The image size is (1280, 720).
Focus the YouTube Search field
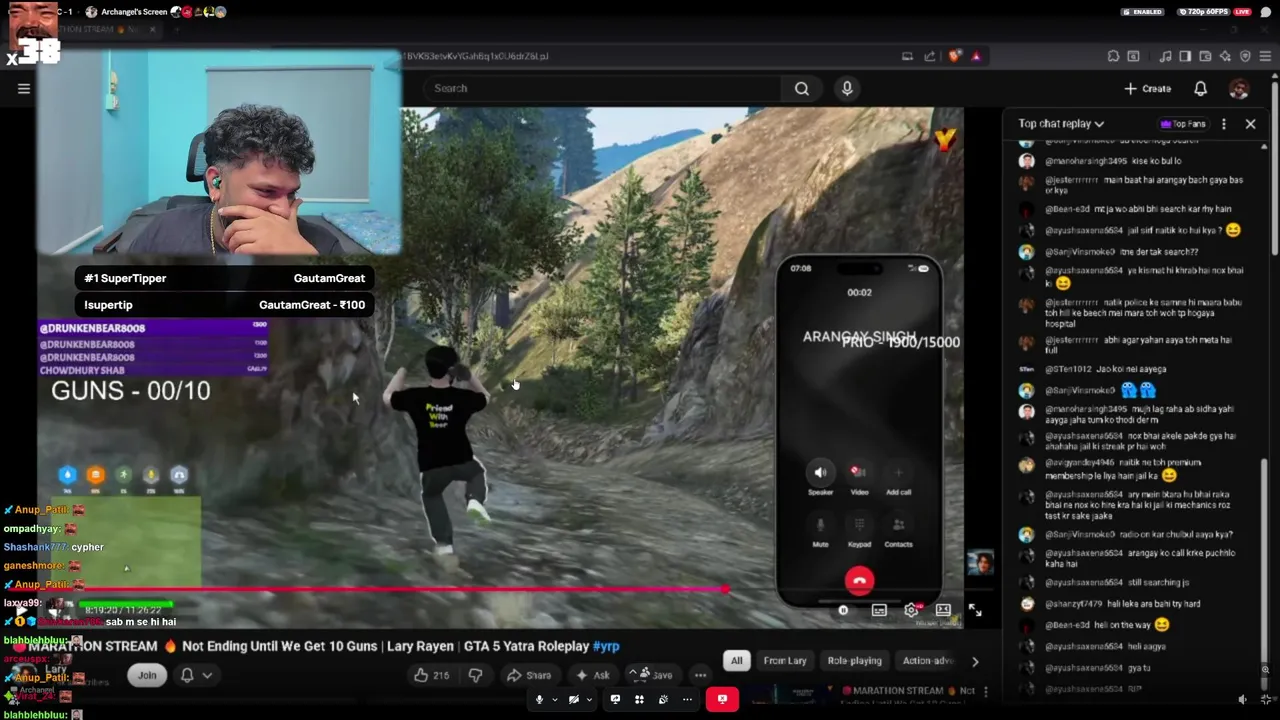(600, 88)
